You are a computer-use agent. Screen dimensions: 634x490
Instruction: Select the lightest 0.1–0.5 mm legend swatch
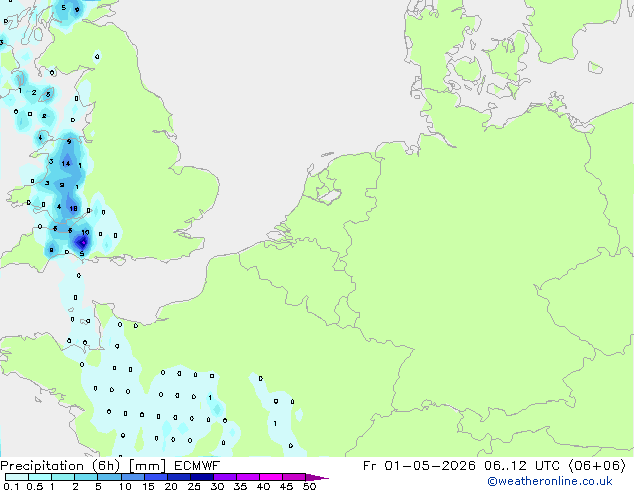[17, 477]
